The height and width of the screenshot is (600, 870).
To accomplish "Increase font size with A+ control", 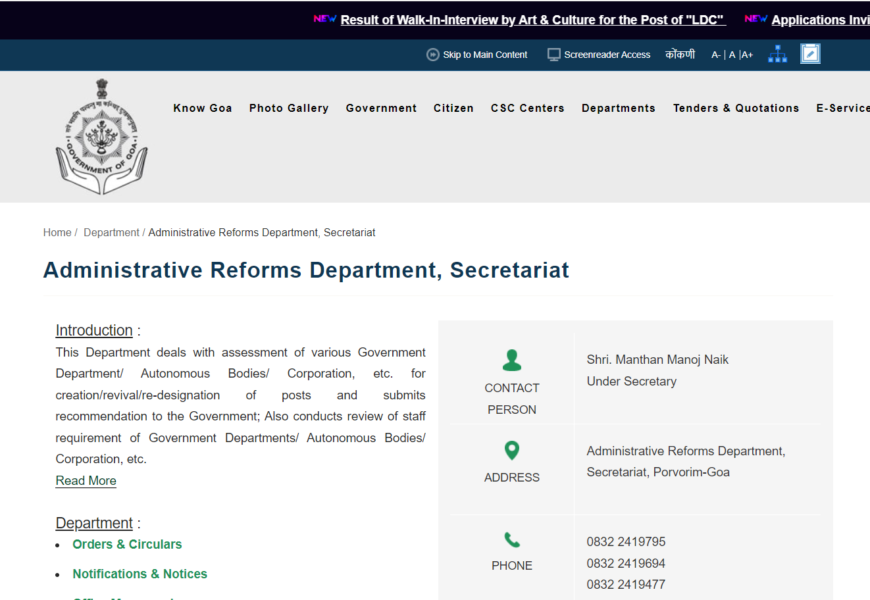I will click(x=746, y=55).
